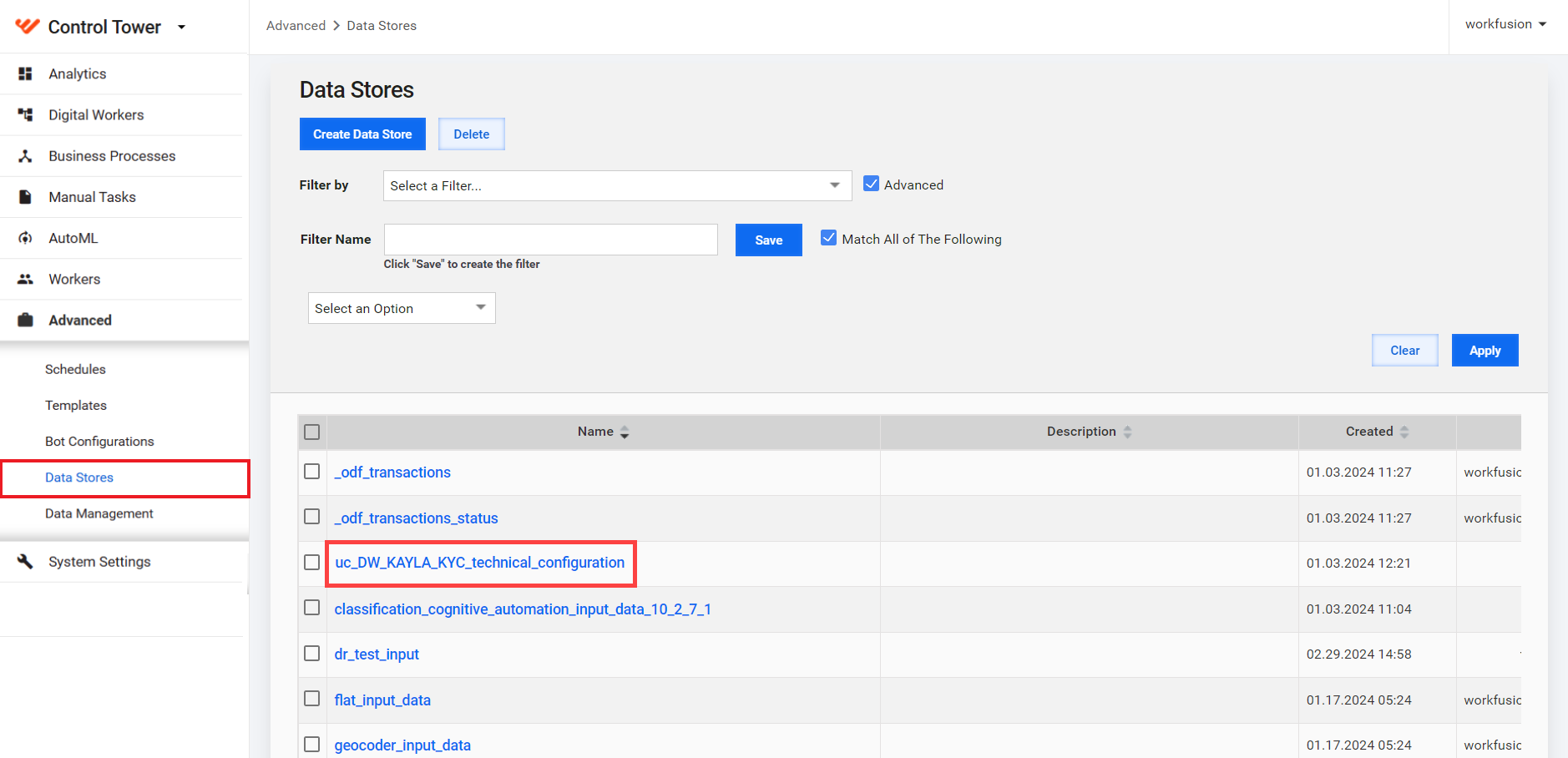The height and width of the screenshot is (758, 1568).
Task: Click the Clear button
Action: coord(1405,350)
